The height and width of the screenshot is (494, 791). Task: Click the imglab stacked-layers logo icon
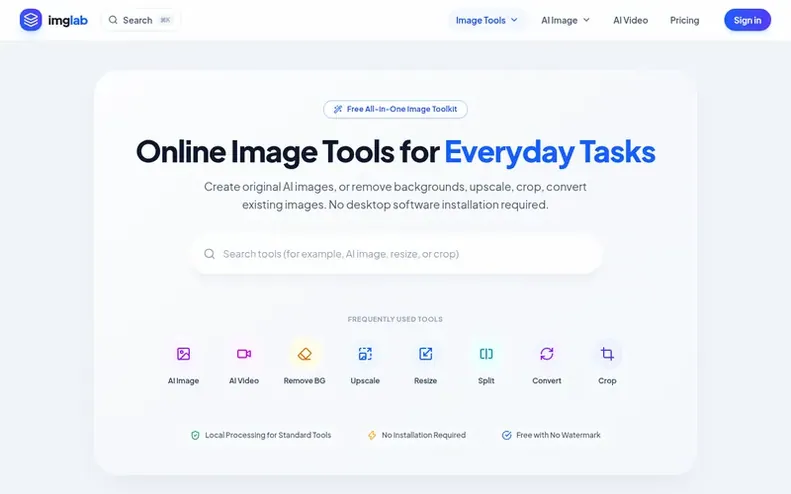pos(31,20)
